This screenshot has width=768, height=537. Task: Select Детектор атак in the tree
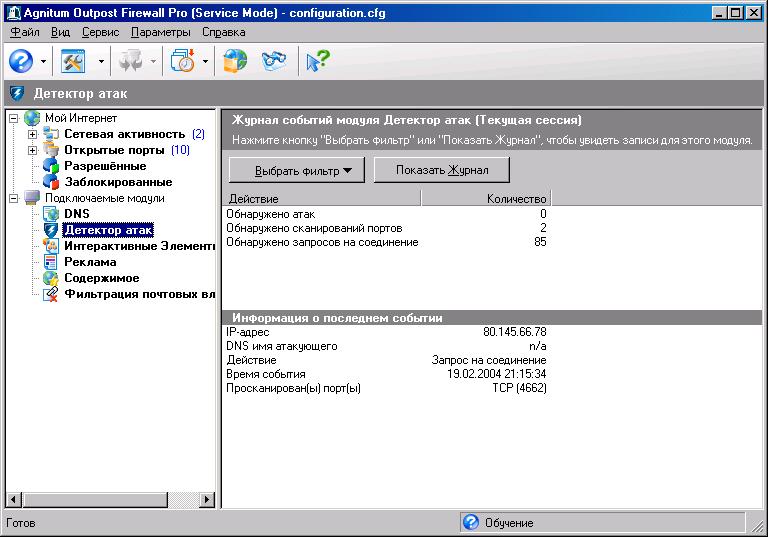click(x=108, y=230)
